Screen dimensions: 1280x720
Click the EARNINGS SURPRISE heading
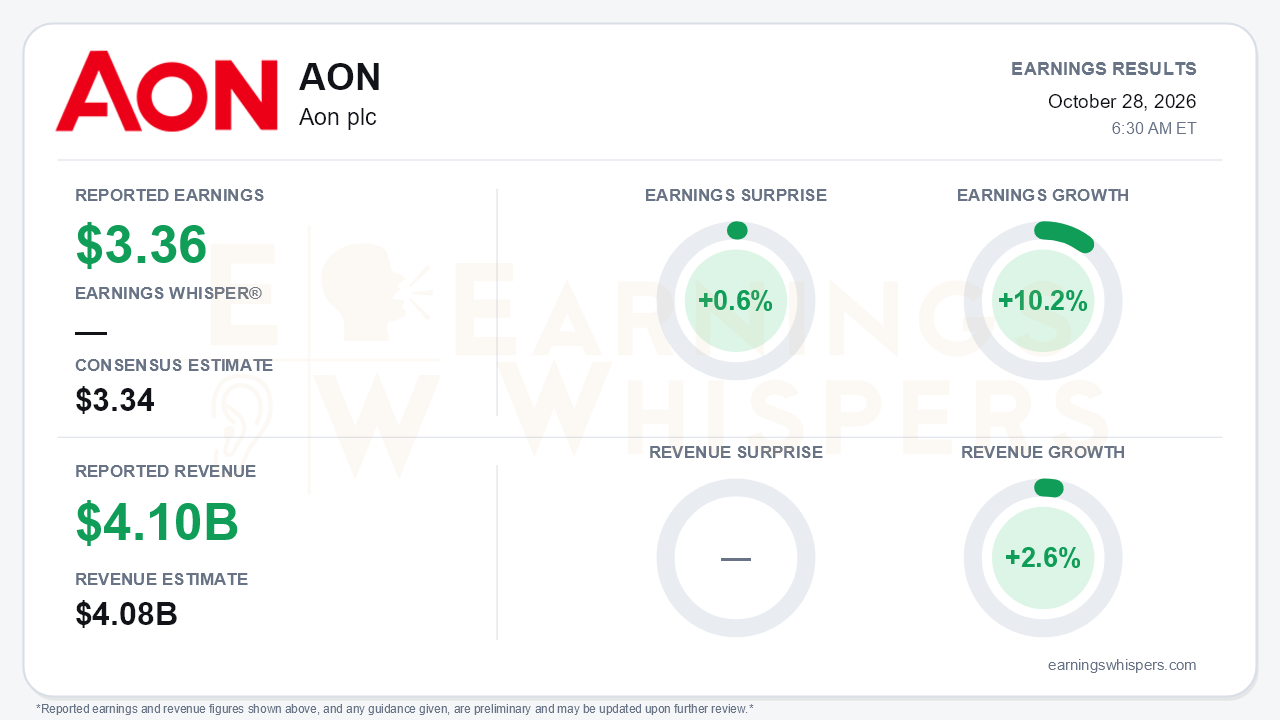[736, 195]
